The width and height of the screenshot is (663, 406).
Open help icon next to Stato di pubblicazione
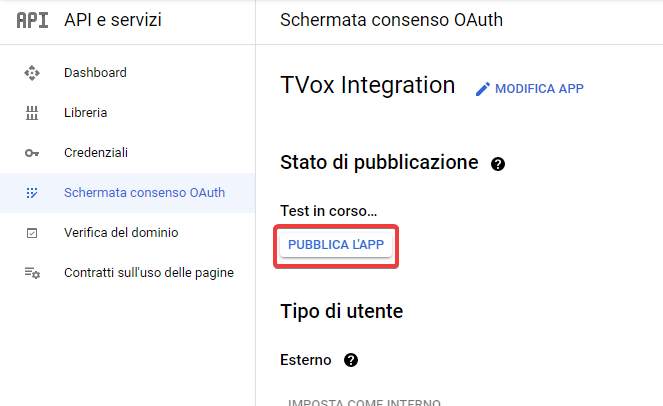click(x=498, y=164)
